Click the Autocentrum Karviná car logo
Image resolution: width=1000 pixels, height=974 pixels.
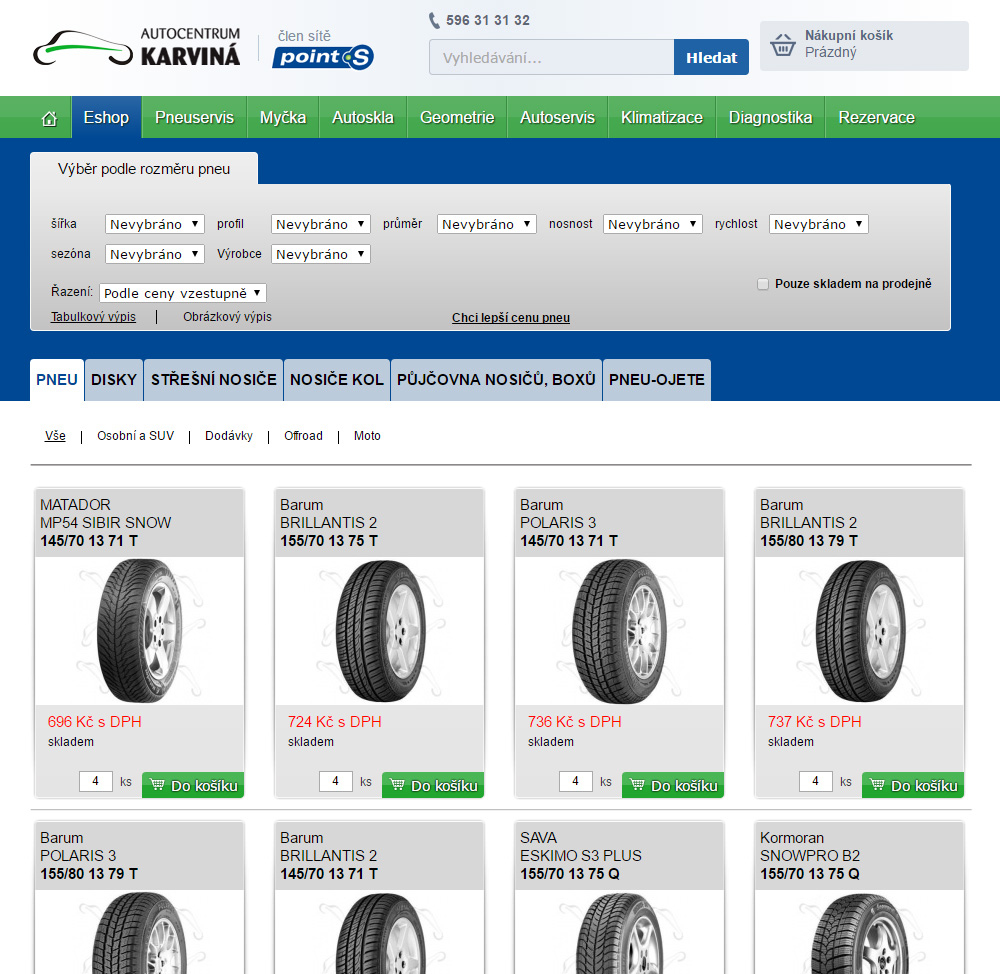pos(83,48)
